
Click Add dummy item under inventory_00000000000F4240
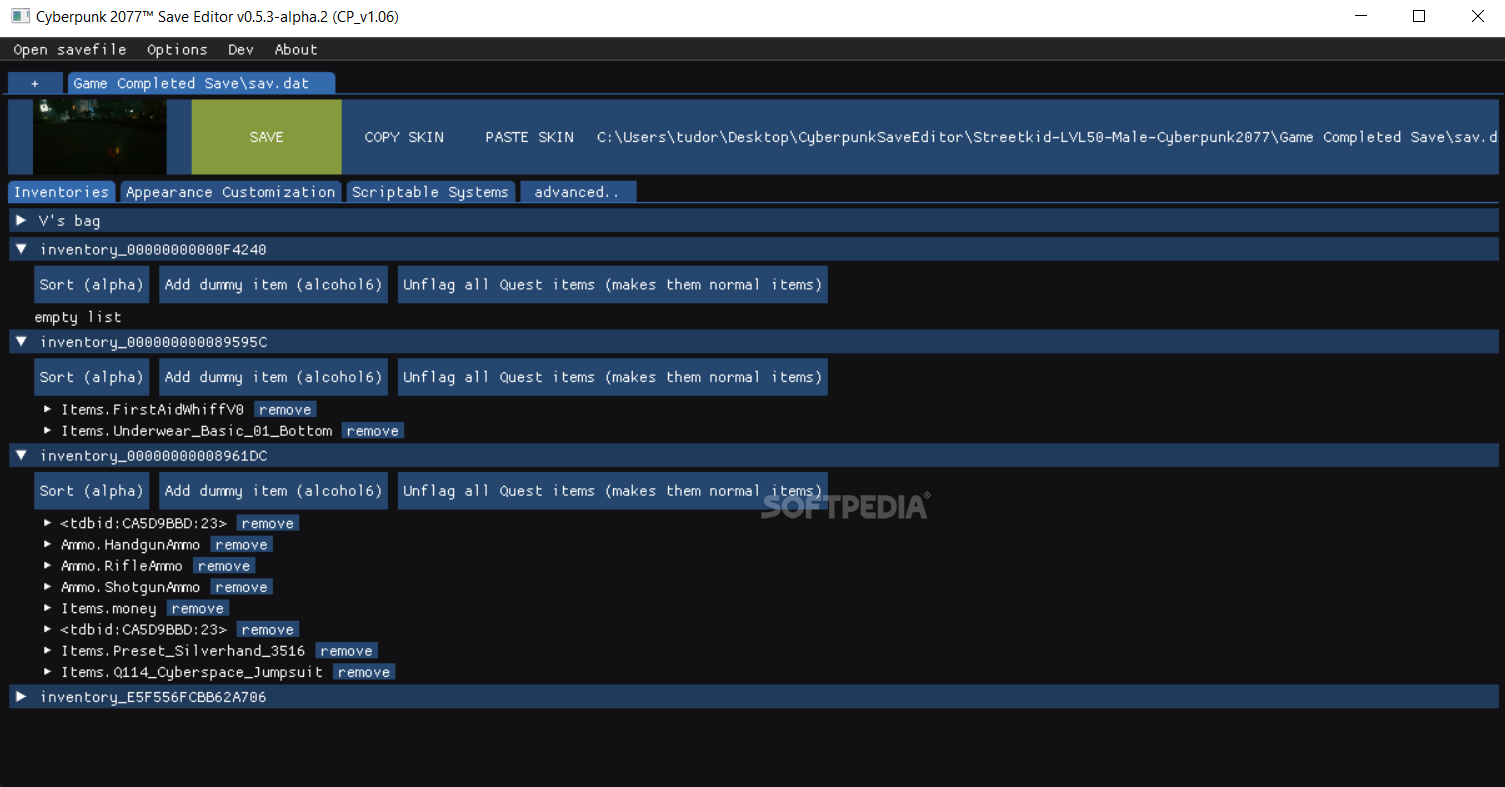point(273,285)
